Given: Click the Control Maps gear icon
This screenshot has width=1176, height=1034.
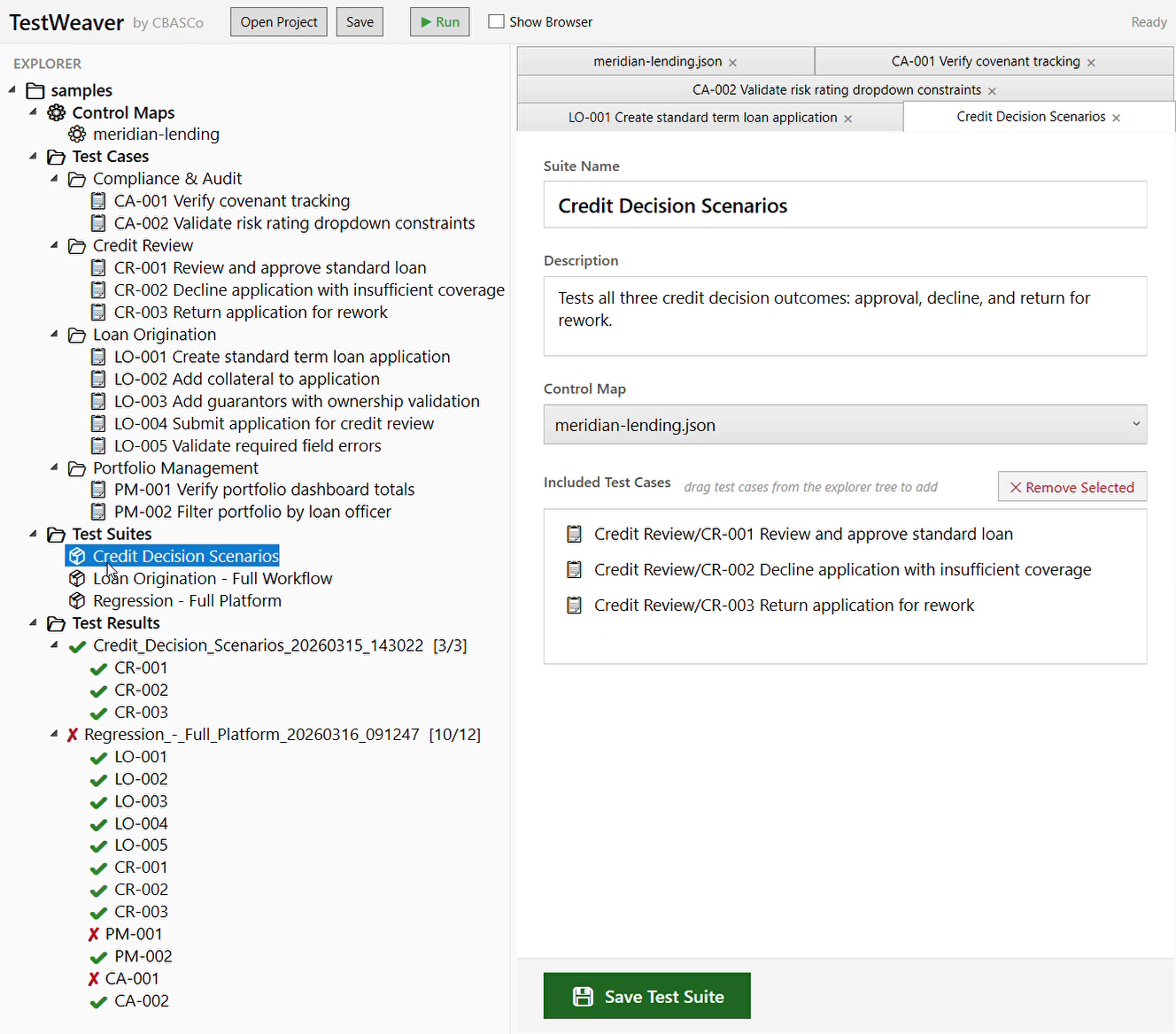Looking at the screenshot, I should pos(56,112).
